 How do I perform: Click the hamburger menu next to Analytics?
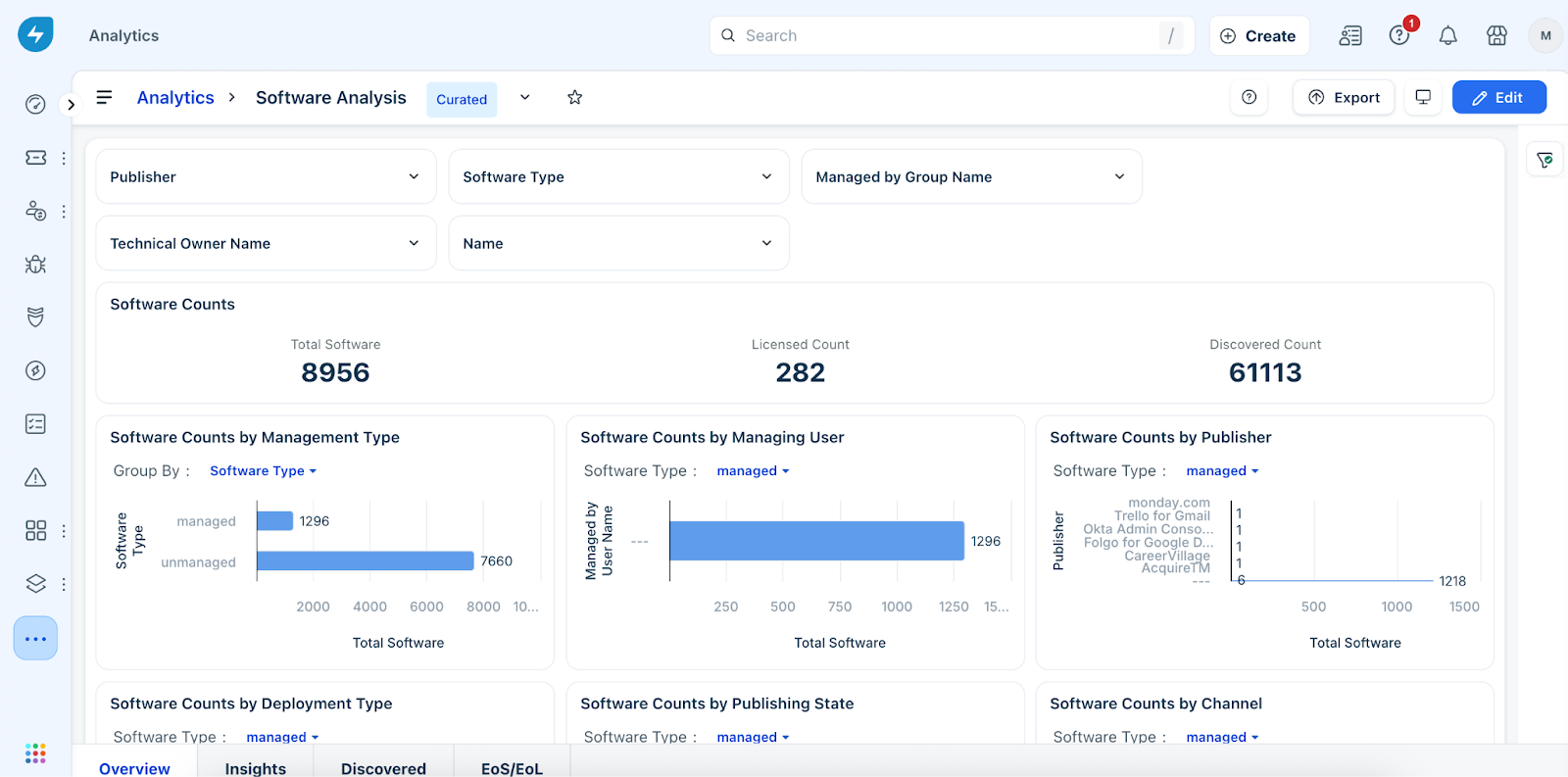[104, 97]
